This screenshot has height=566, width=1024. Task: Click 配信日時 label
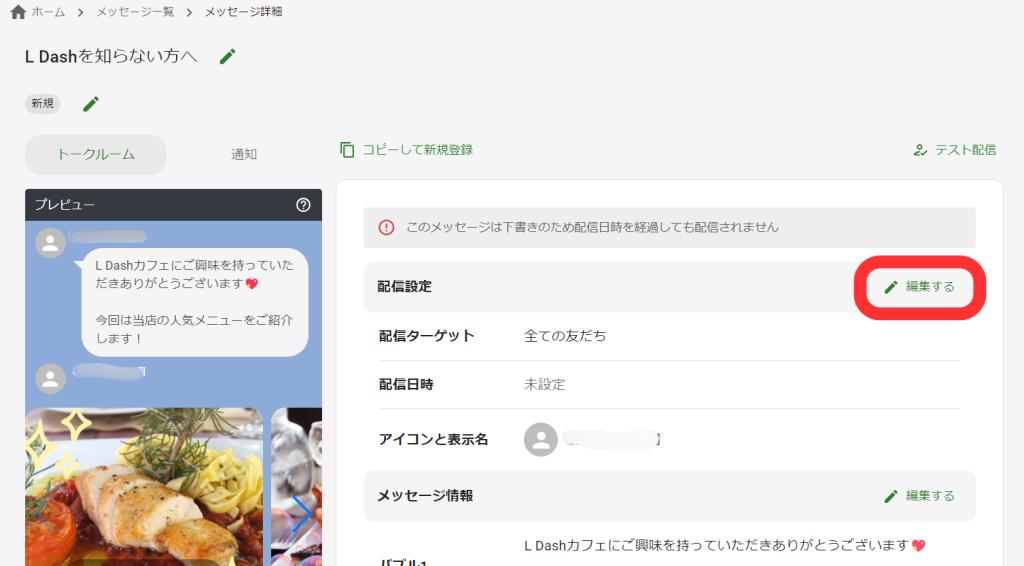[406, 385]
